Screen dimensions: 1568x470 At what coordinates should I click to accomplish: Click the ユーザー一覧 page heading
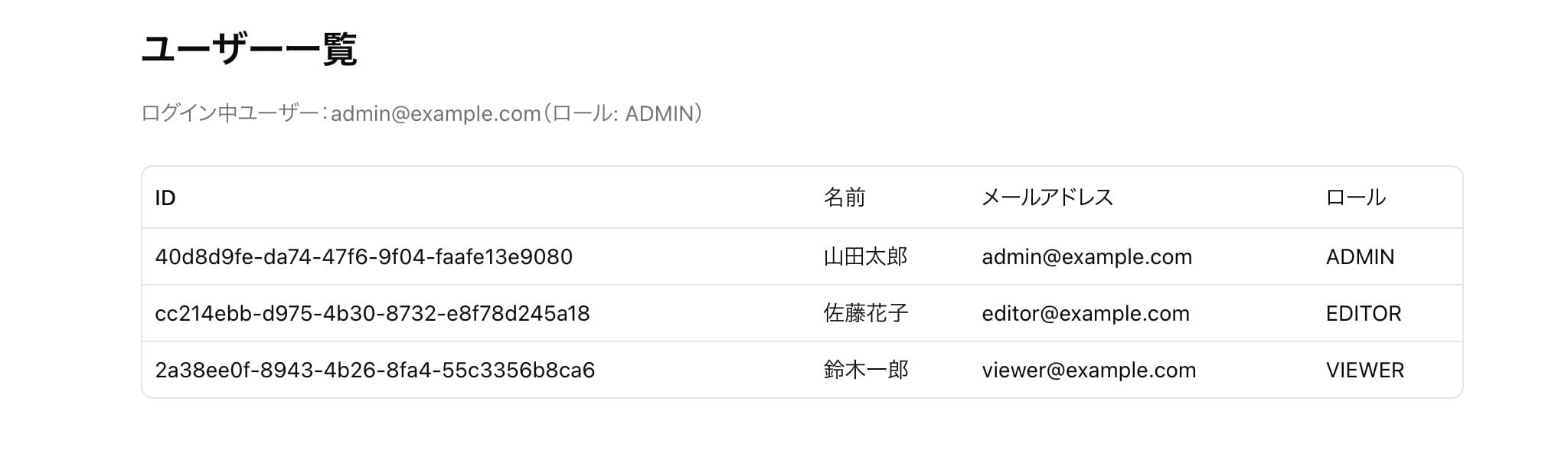pyautogui.click(x=250, y=50)
